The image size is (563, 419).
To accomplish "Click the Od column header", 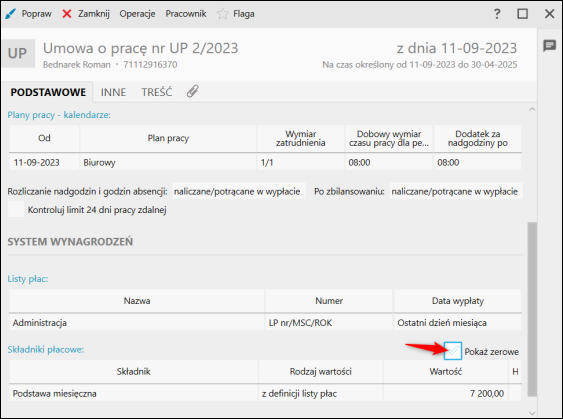I will 44,138.
